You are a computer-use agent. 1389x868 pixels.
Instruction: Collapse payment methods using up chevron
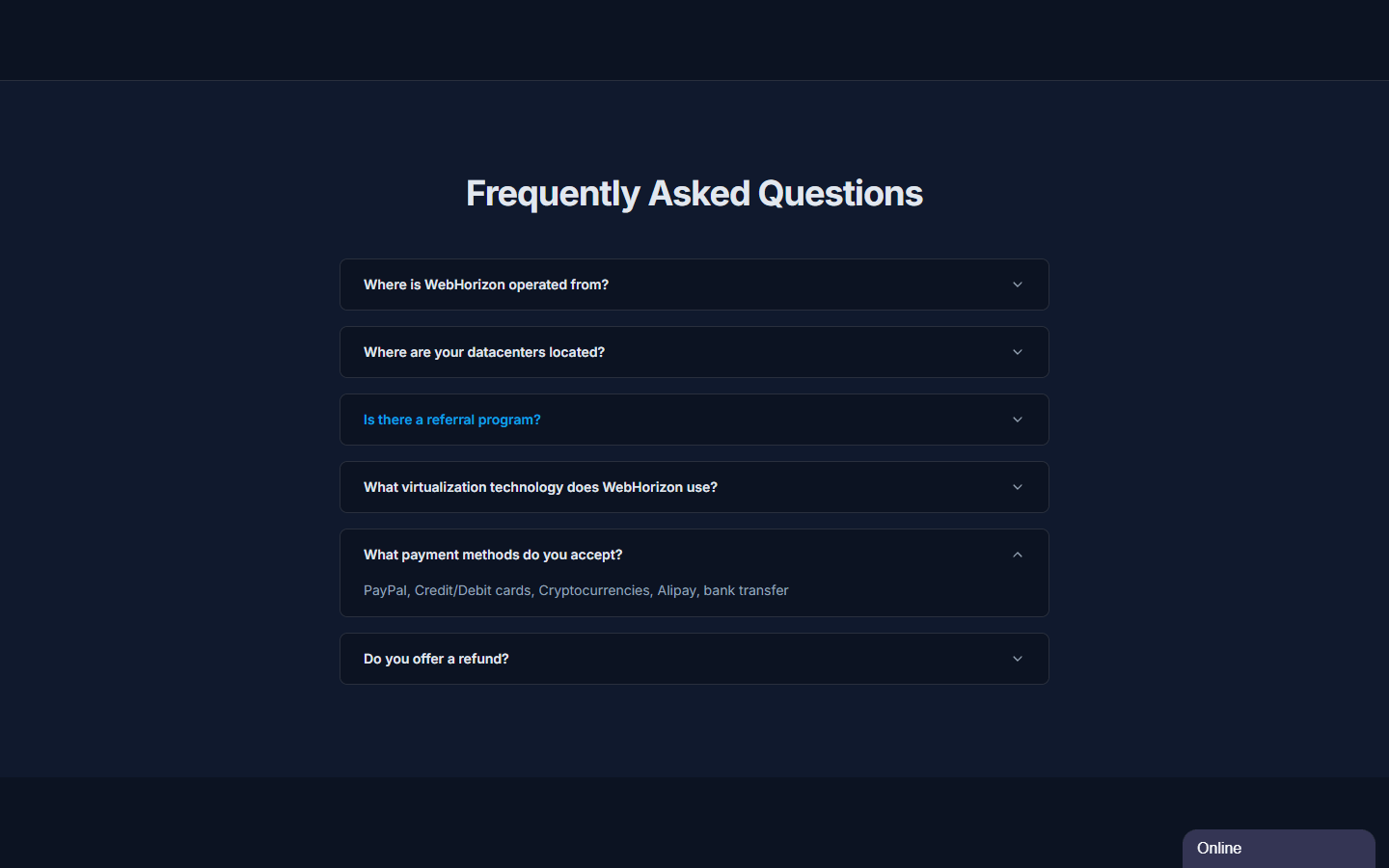tap(1018, 555)
